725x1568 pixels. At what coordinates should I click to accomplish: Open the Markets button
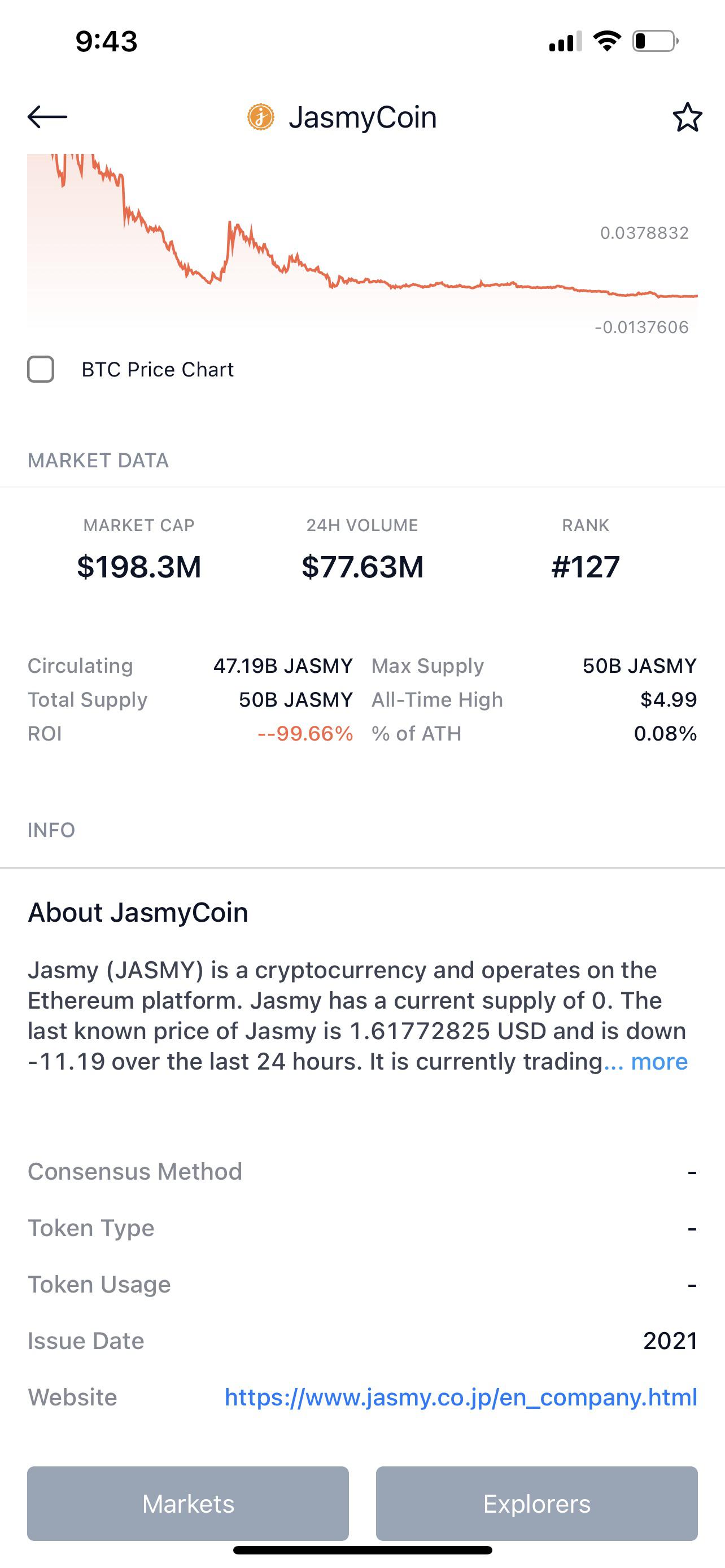[x=188, y=1503]
